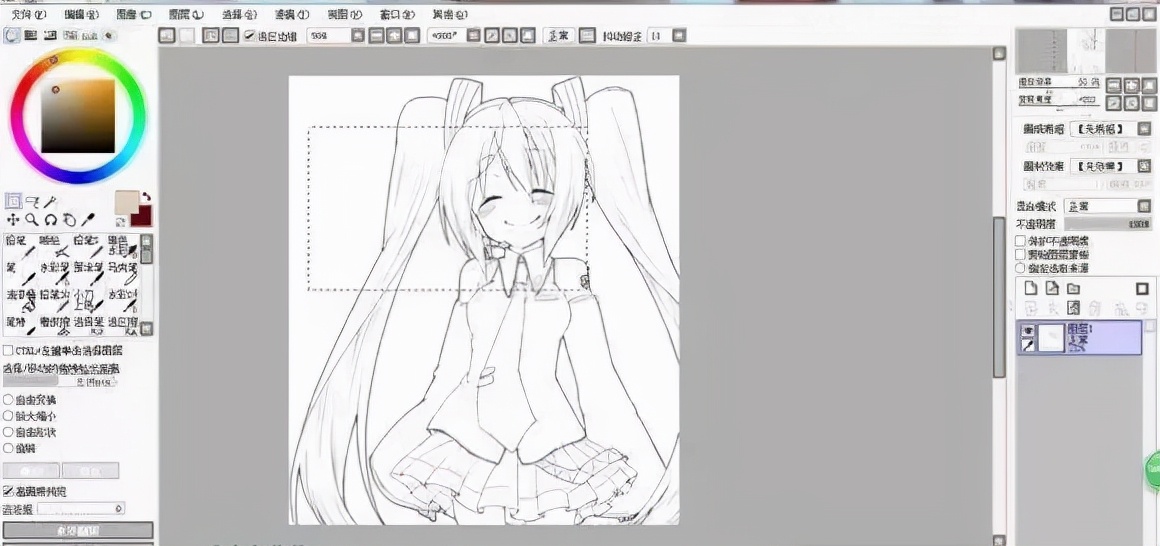Image resolution: width=1160 pixels, height=546 pixels.
Task: Select the eyedropper color picker tool
Action: pos(88,219)
